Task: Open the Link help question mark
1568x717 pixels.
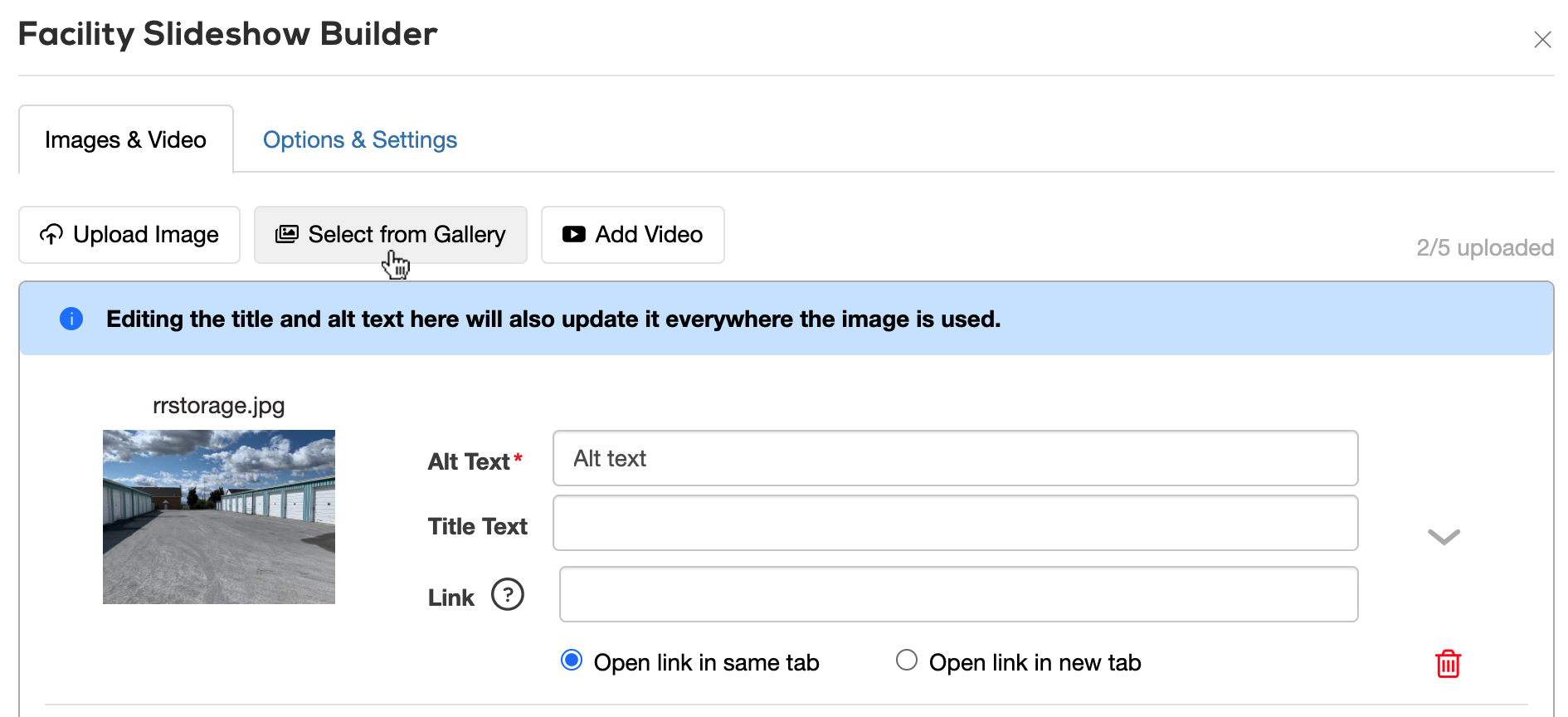Action: (507, 594)
